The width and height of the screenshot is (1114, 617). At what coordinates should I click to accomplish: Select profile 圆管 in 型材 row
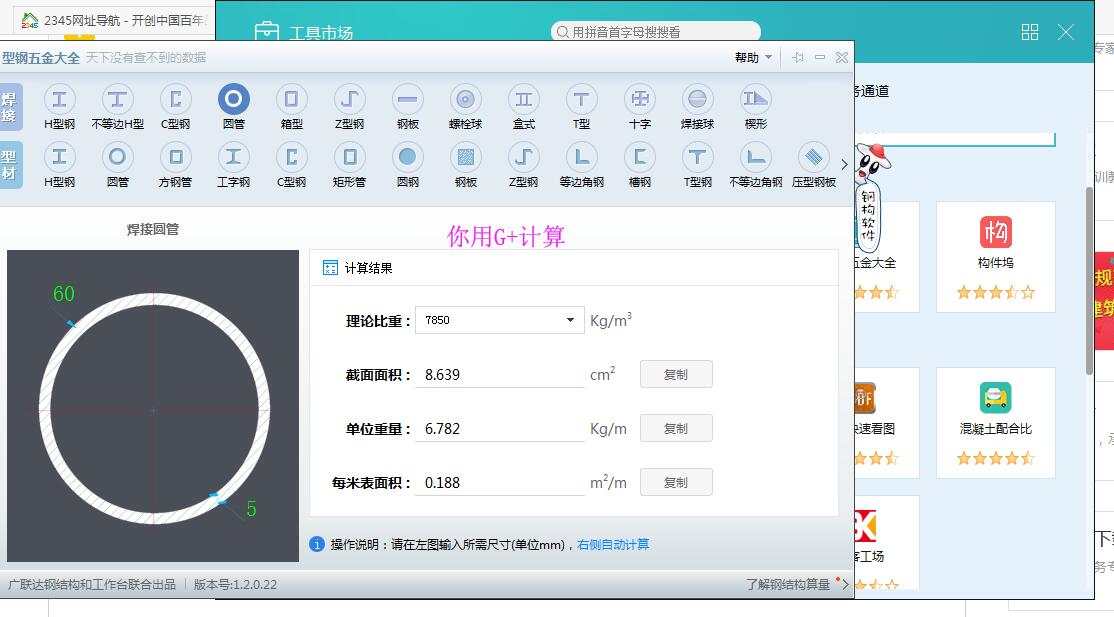[x=117, y=157]
